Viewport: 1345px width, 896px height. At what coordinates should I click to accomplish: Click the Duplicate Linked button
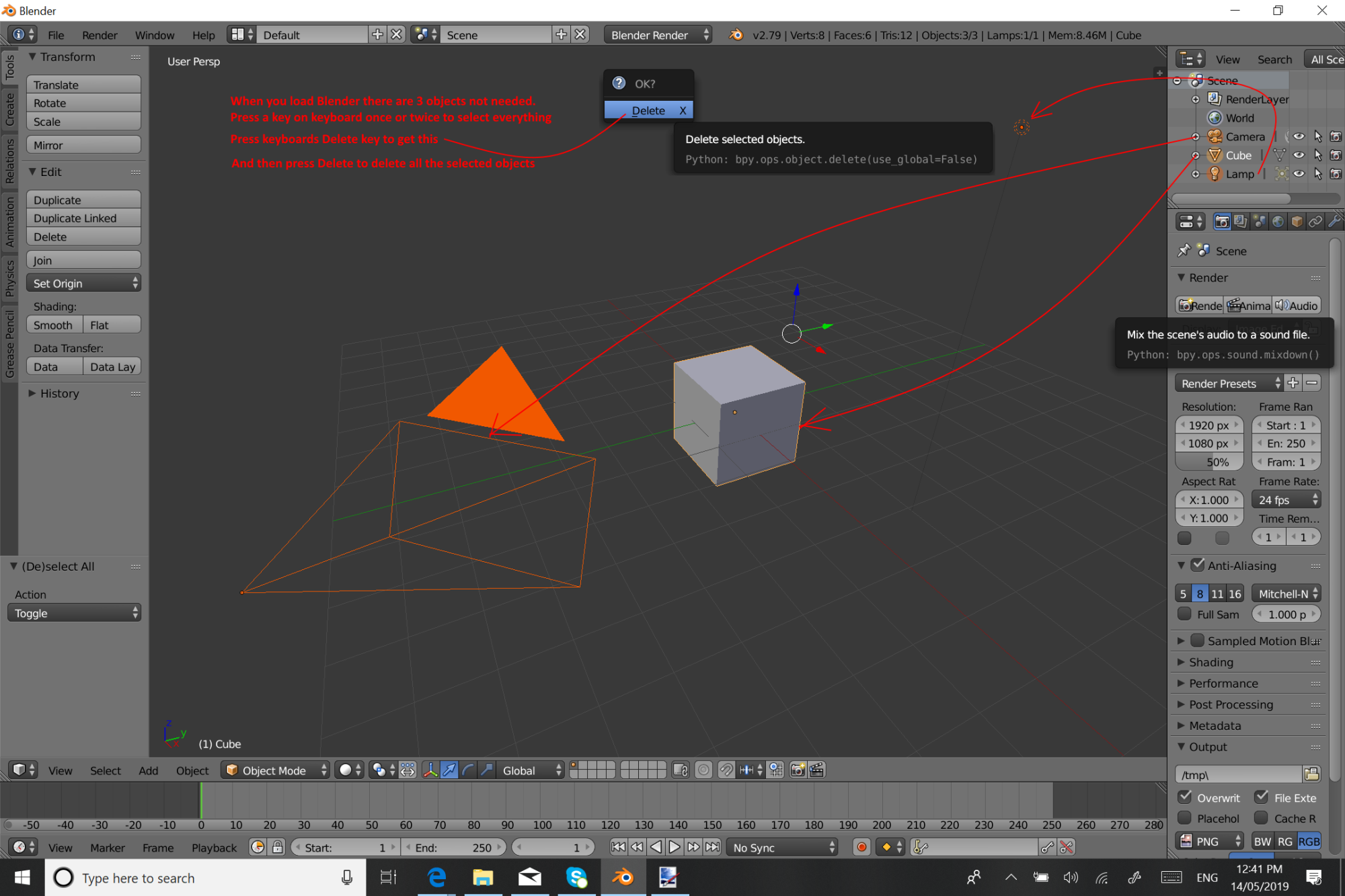coord(83,218)
